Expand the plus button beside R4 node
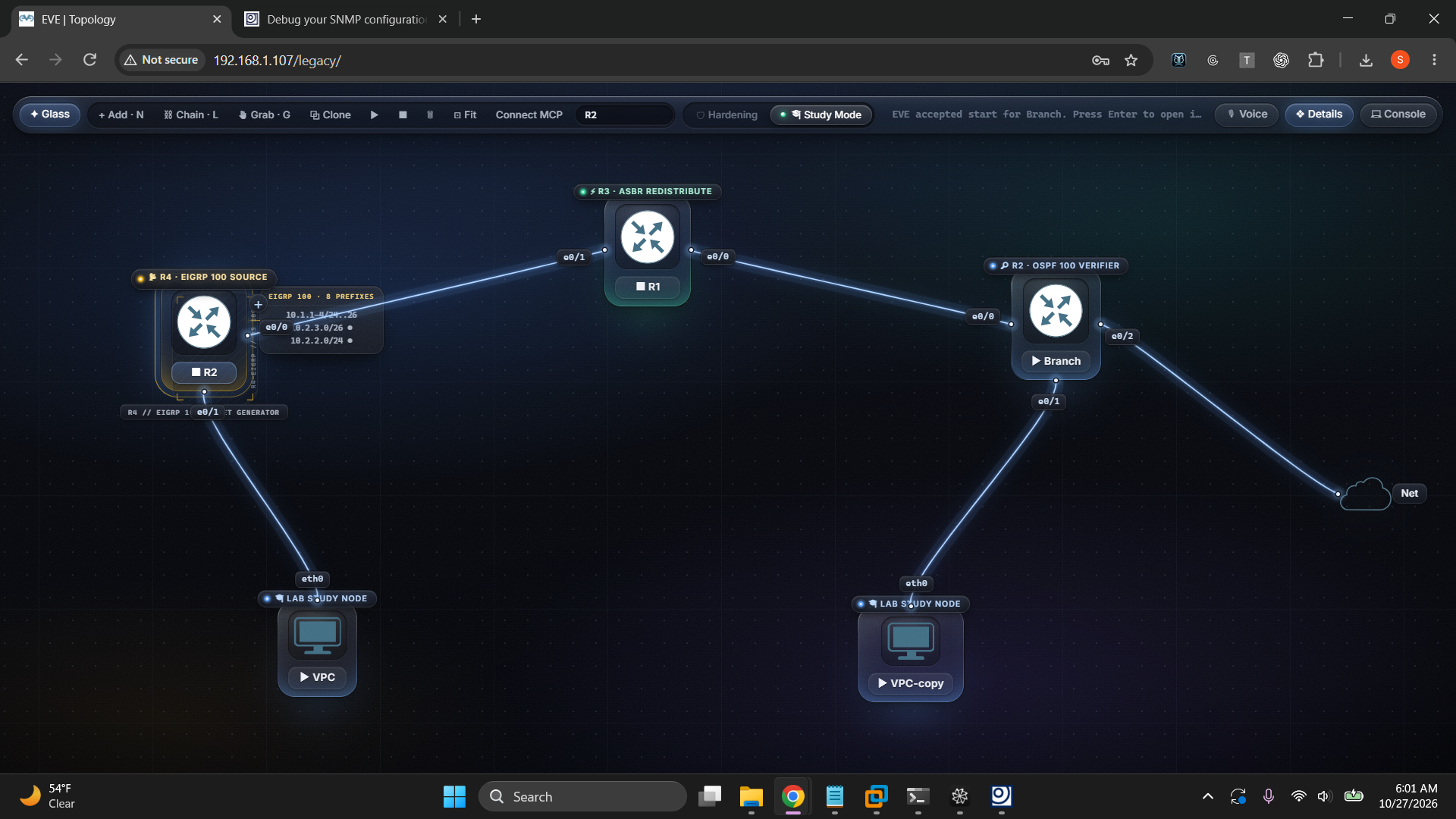Image resolution: width=1456 pixels, height=819 pixels. pyautogui.click(x=258, y=305)
